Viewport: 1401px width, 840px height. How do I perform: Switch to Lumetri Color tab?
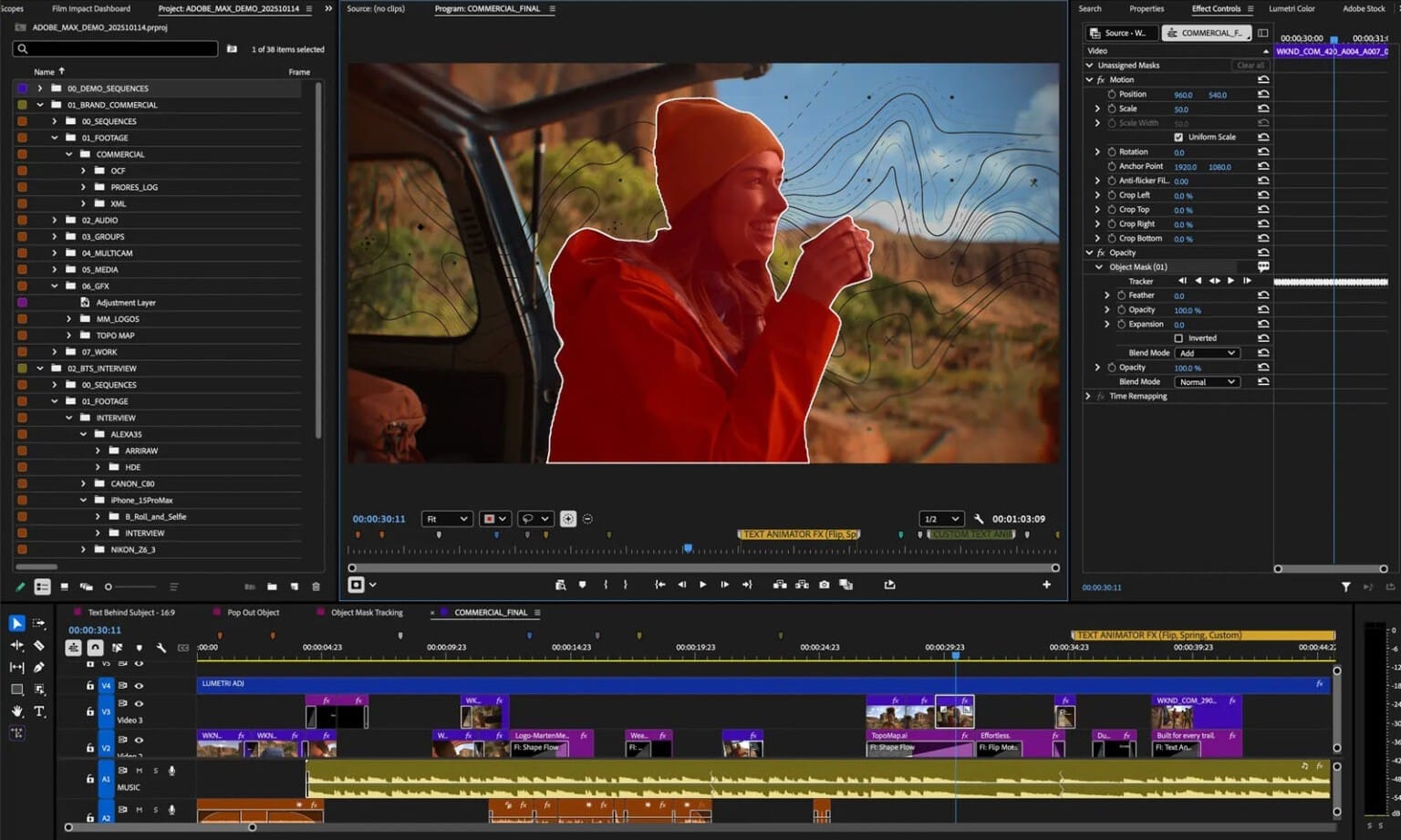pyautogui.click(x=1292, y=8)
